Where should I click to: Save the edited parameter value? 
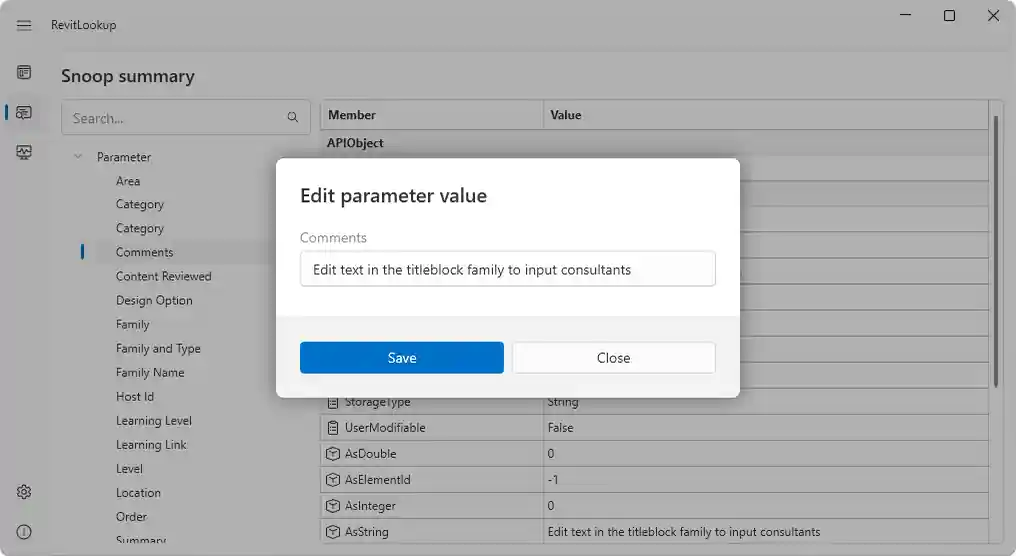coord(401,358)
